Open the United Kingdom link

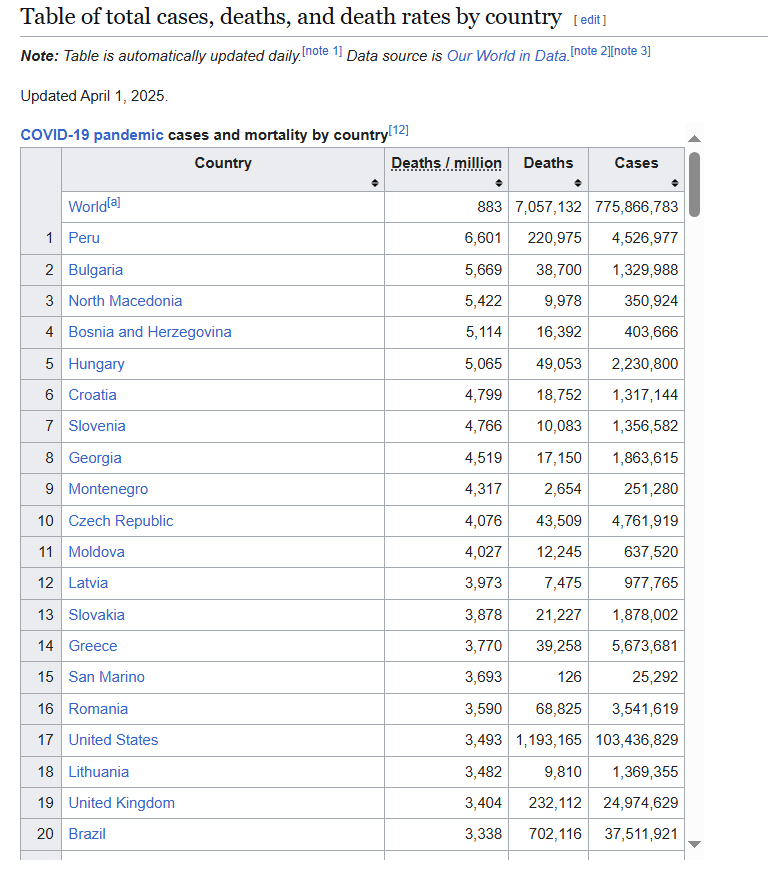tap(121, 803)
